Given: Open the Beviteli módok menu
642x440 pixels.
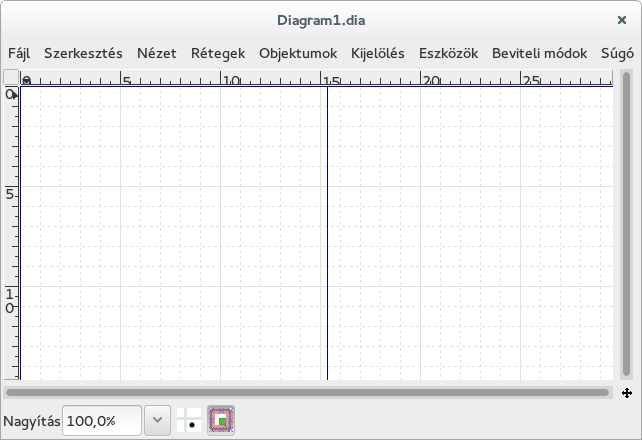Looking at the screenshot, I should (x=539, y=53).
